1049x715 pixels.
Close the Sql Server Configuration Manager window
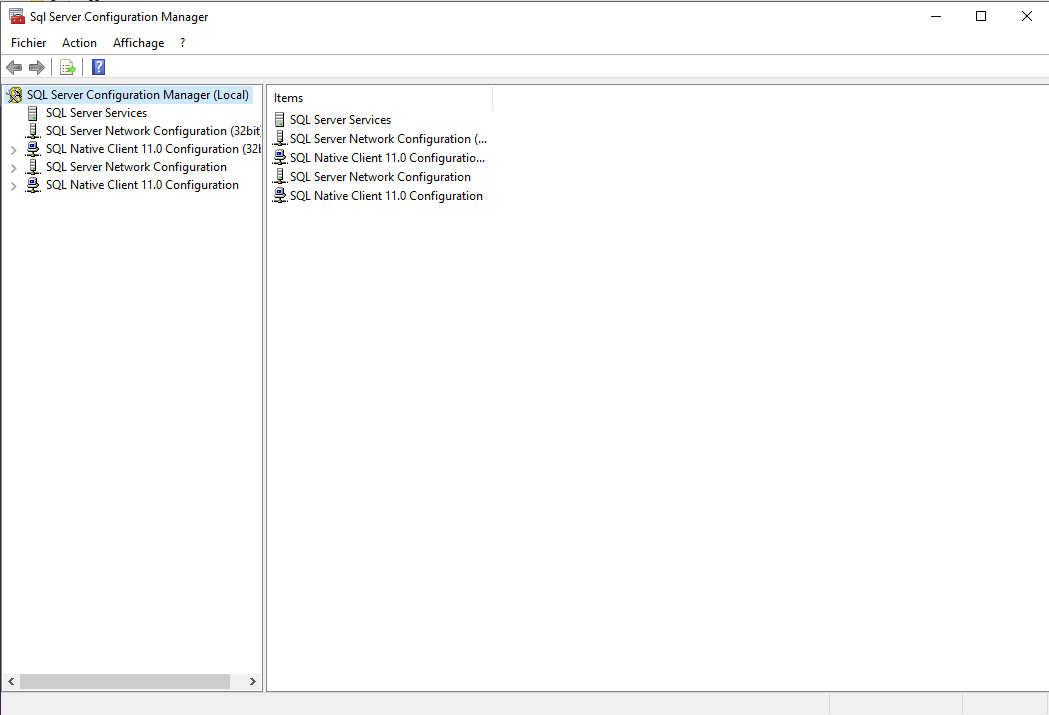pyautogui.click(x=1026, y=16)
